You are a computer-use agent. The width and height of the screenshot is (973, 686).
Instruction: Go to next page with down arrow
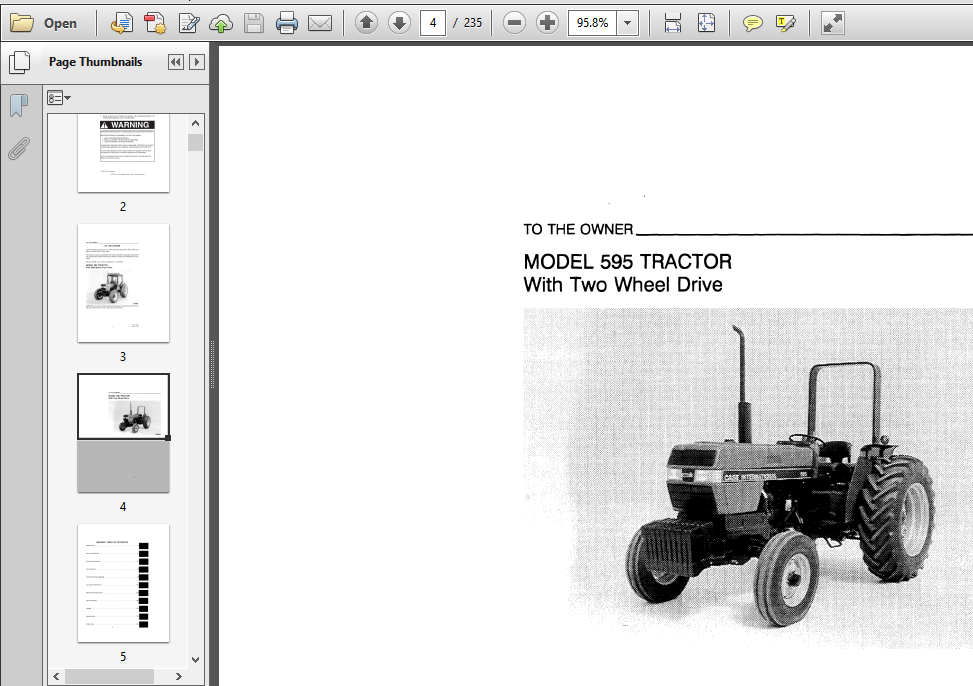[x=399, y=24]
